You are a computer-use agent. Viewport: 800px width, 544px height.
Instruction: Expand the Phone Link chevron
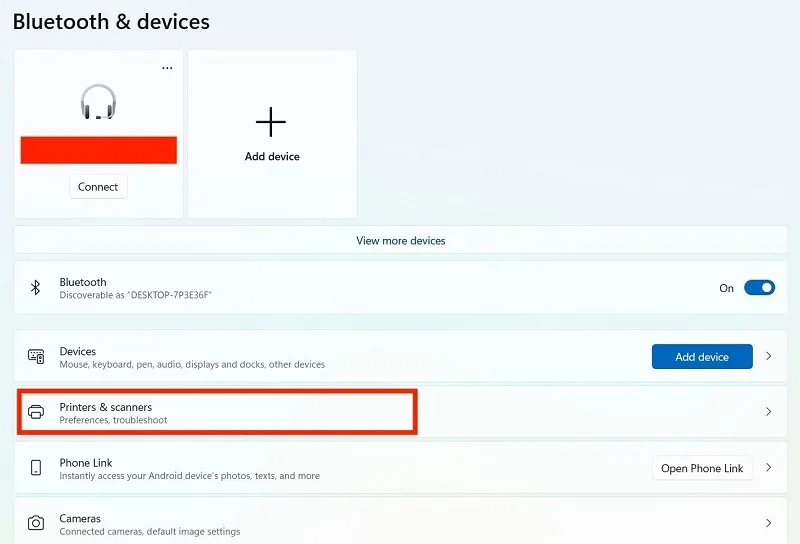[768, 467]
